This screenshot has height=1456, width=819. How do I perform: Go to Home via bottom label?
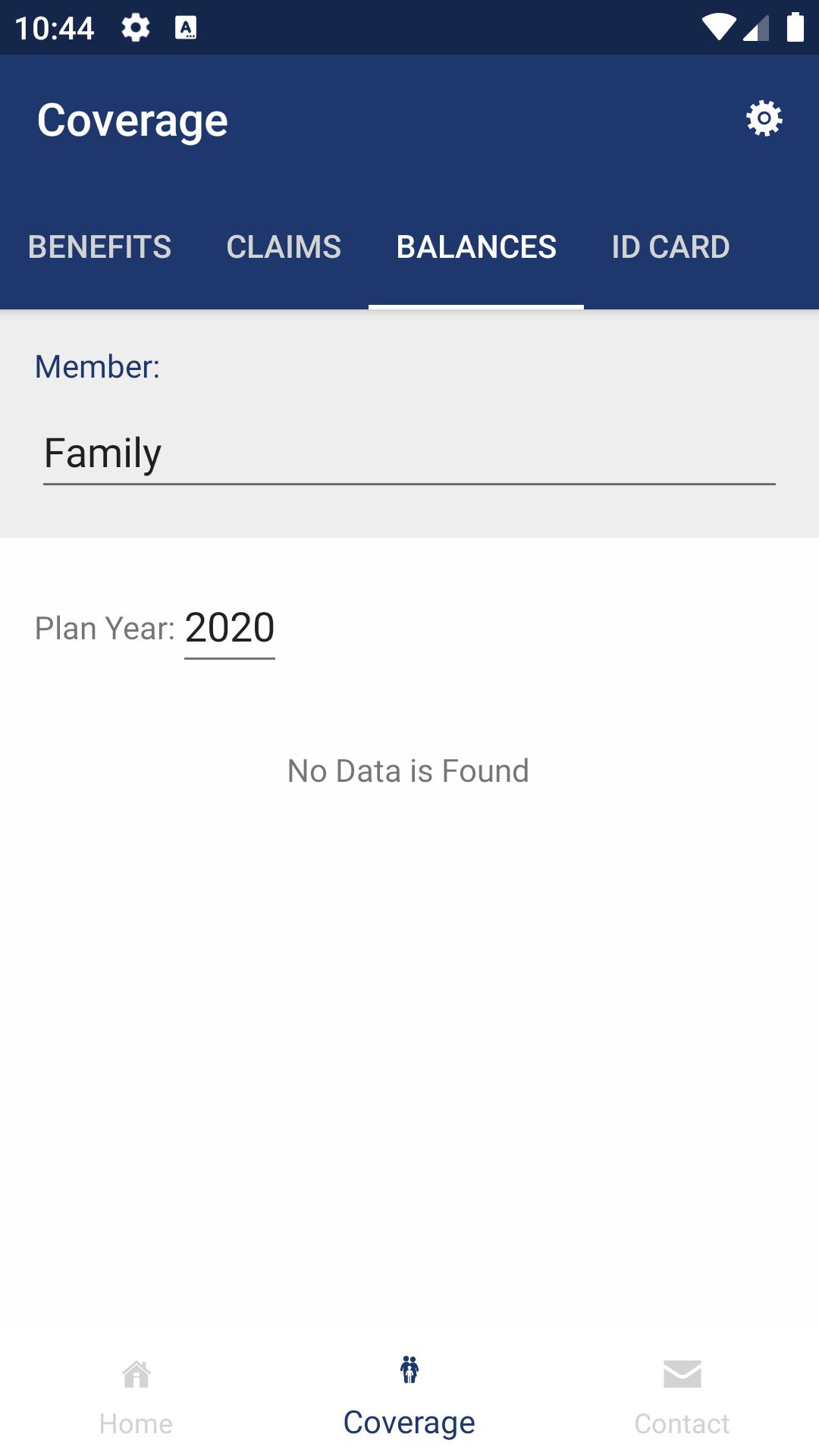point(136,1424)
